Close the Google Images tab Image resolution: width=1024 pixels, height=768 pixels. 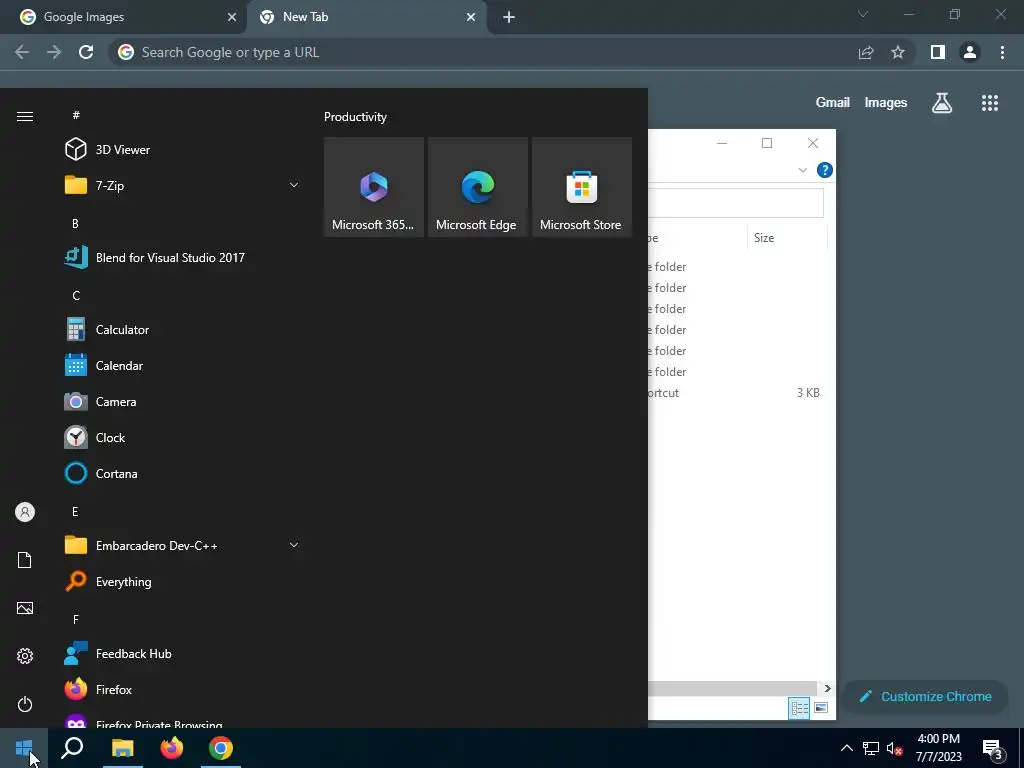click(x=232, y=17)
